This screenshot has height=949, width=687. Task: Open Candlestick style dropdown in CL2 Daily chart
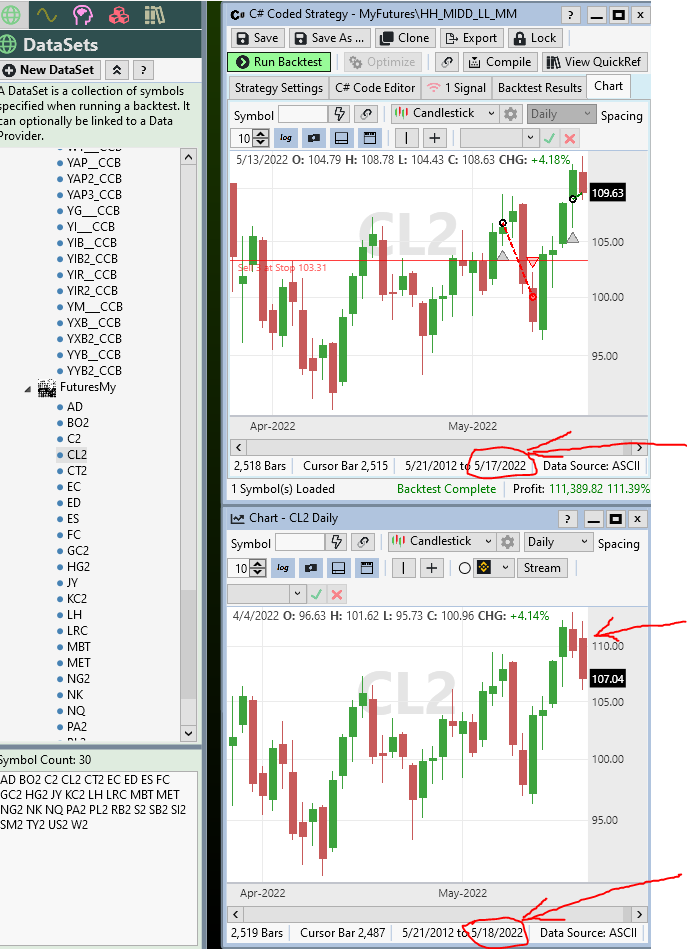442,542
